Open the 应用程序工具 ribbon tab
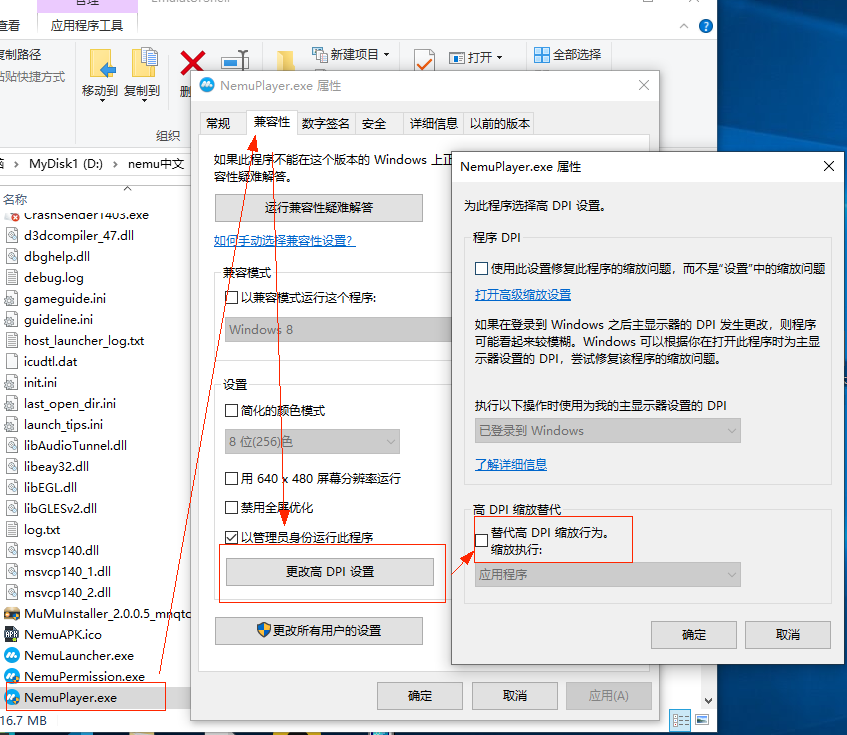 click(x=87, y=25)
